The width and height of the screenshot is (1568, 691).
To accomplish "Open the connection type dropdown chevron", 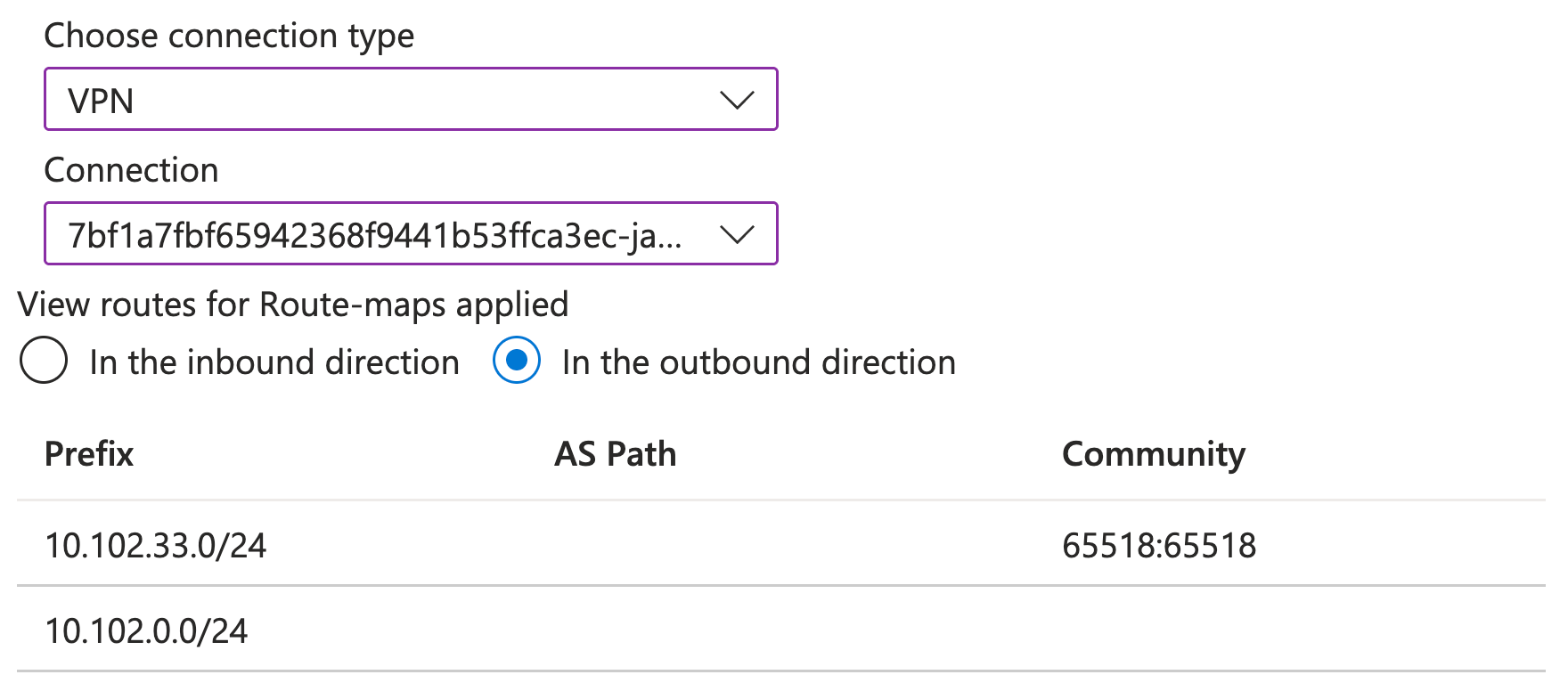I will pos(737,100).
